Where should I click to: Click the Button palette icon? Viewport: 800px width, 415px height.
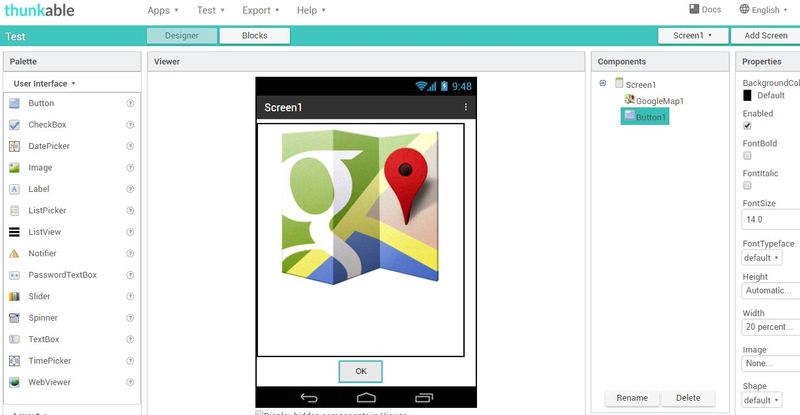click(14, 104)
